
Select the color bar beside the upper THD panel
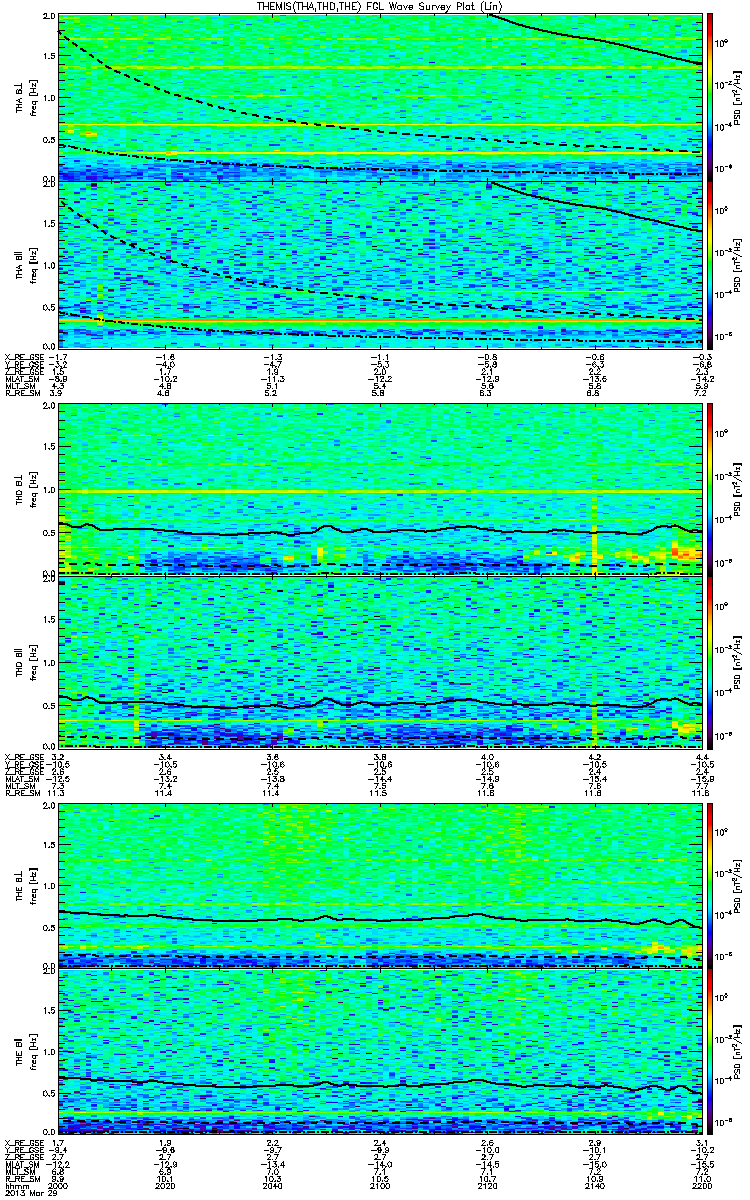710,489
